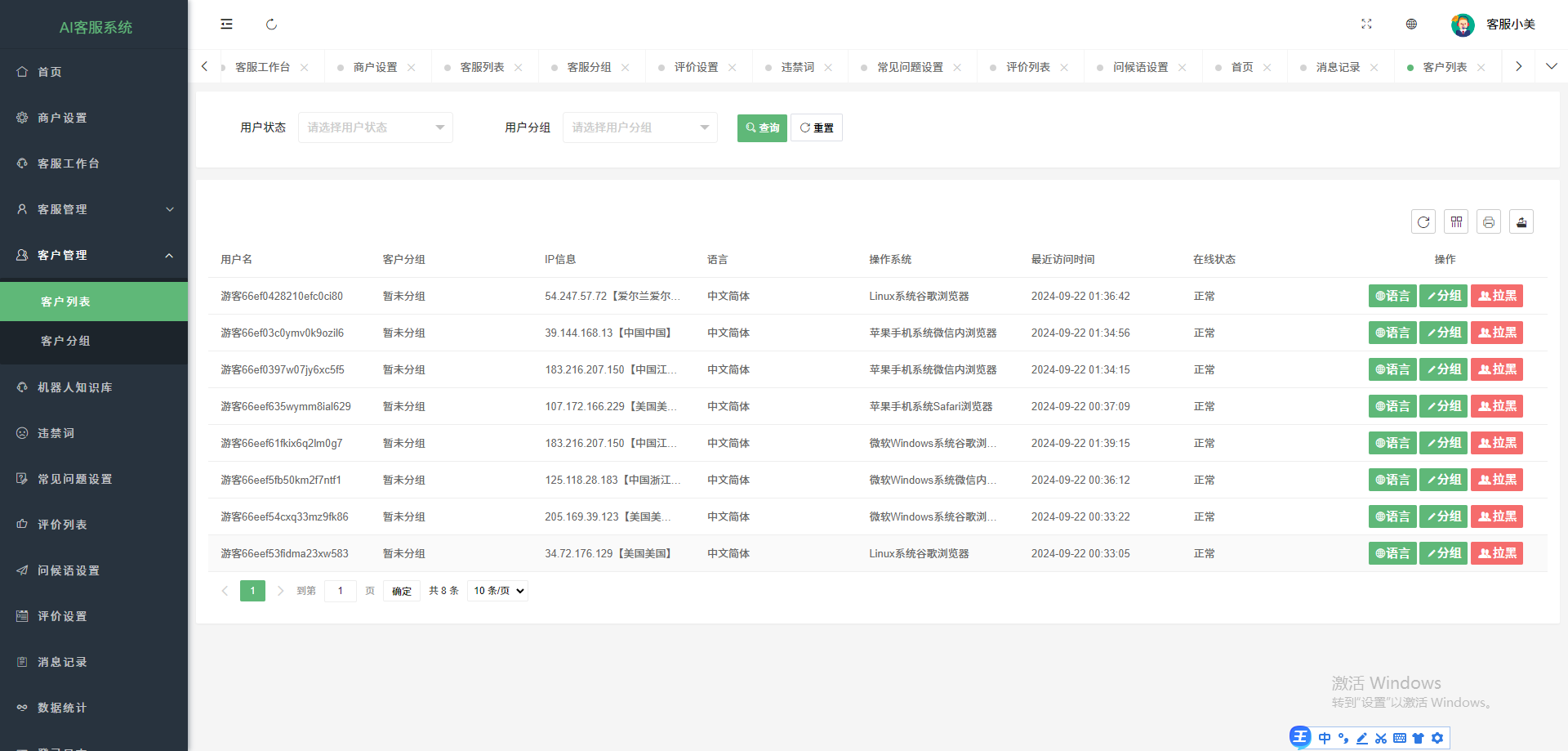The width and height of the screenshot is (1568, 751).
Task: Collapse the sidebar with the menu fold icon
Action: point(226,25)
